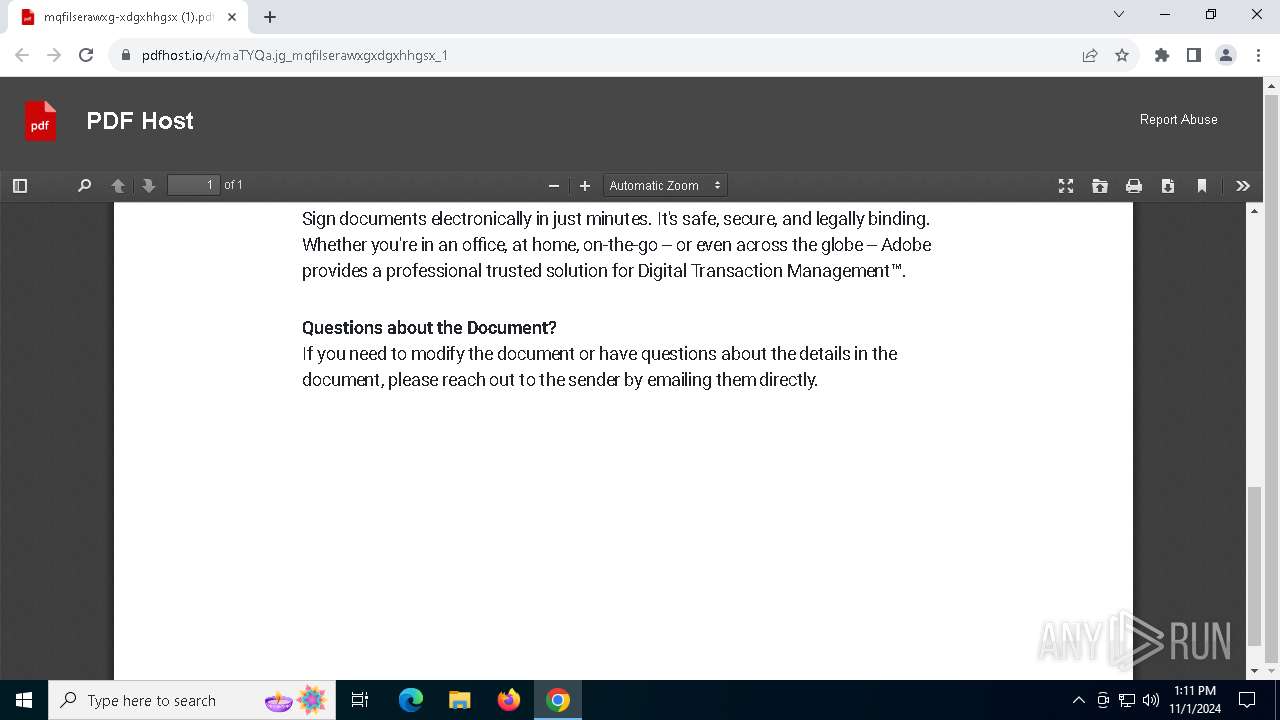The image size is (1280, 720).
Task: Reload the current page
Action: [x=86, y=55]
